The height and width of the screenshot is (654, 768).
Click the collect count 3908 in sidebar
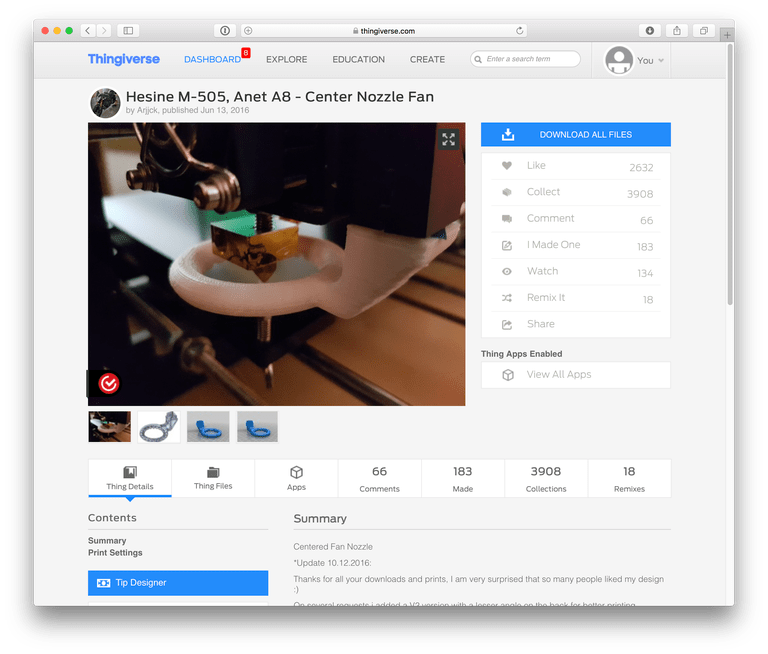(640, 194)
